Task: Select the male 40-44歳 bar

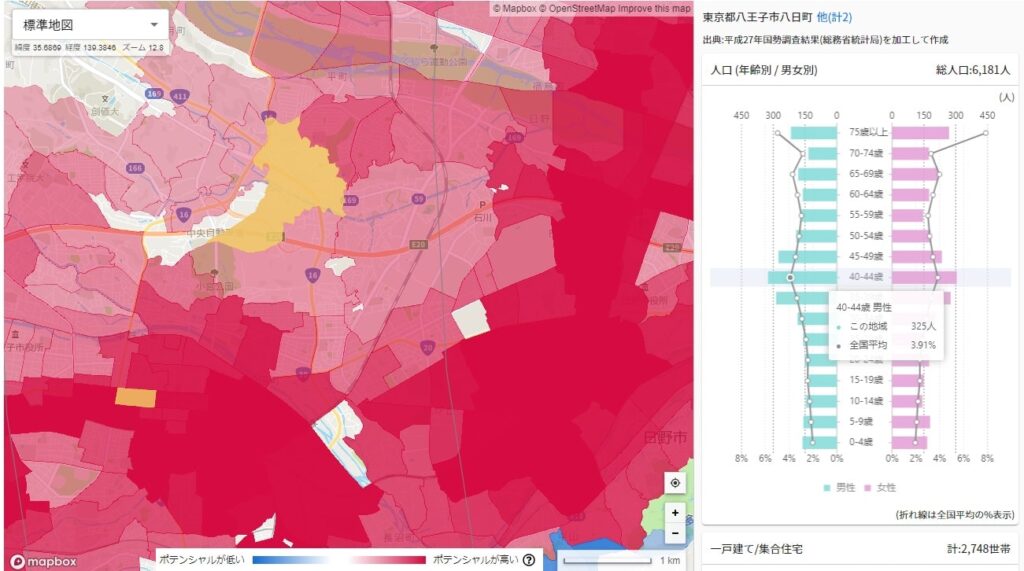Action: click(x=802, y=277)
